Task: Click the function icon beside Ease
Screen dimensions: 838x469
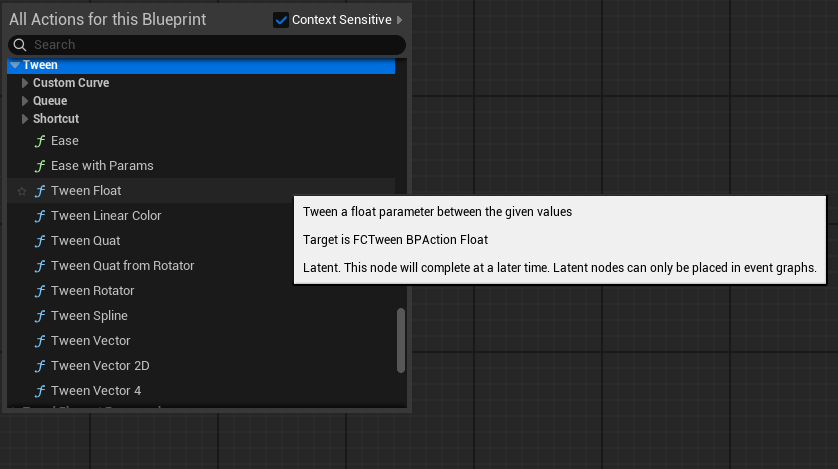Action: pos(40,141)
